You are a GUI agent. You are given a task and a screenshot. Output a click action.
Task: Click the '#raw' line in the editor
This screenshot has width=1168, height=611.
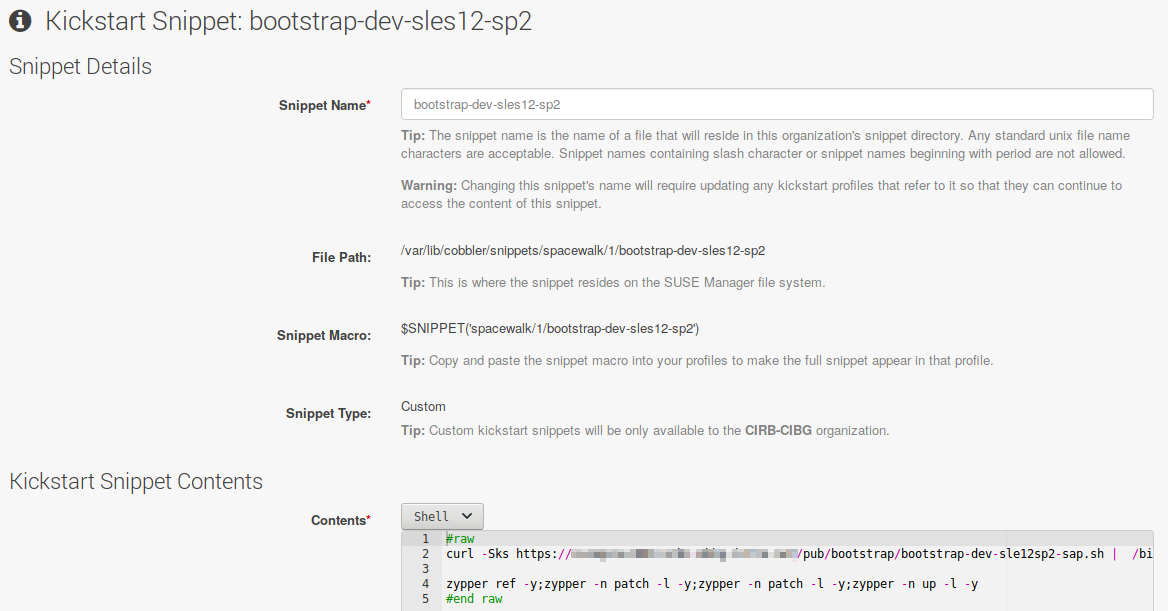(x=460, y=539)
